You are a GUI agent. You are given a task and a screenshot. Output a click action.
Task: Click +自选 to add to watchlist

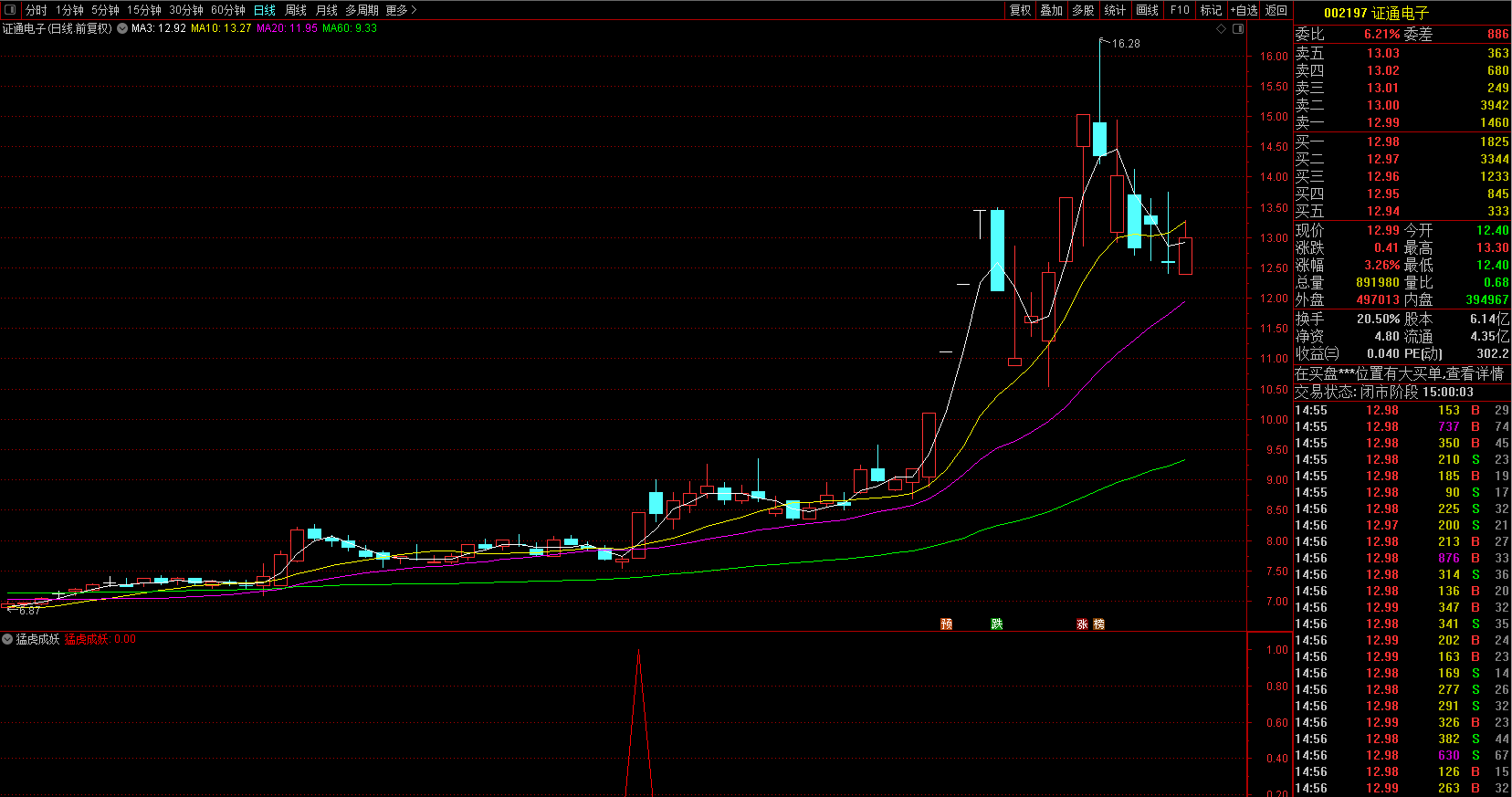[x=1244, y=10]
